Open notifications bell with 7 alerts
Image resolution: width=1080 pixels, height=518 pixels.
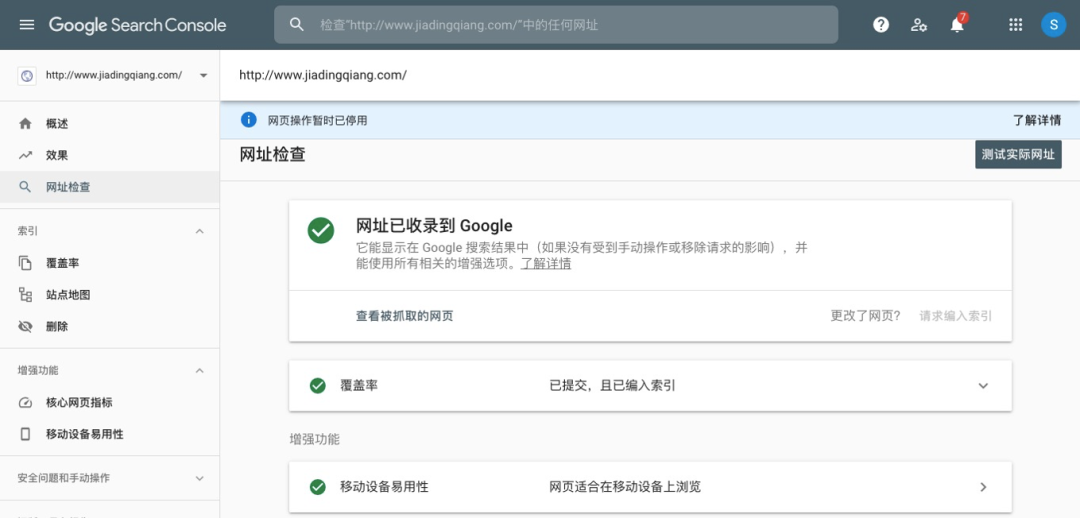pos(957,25)
